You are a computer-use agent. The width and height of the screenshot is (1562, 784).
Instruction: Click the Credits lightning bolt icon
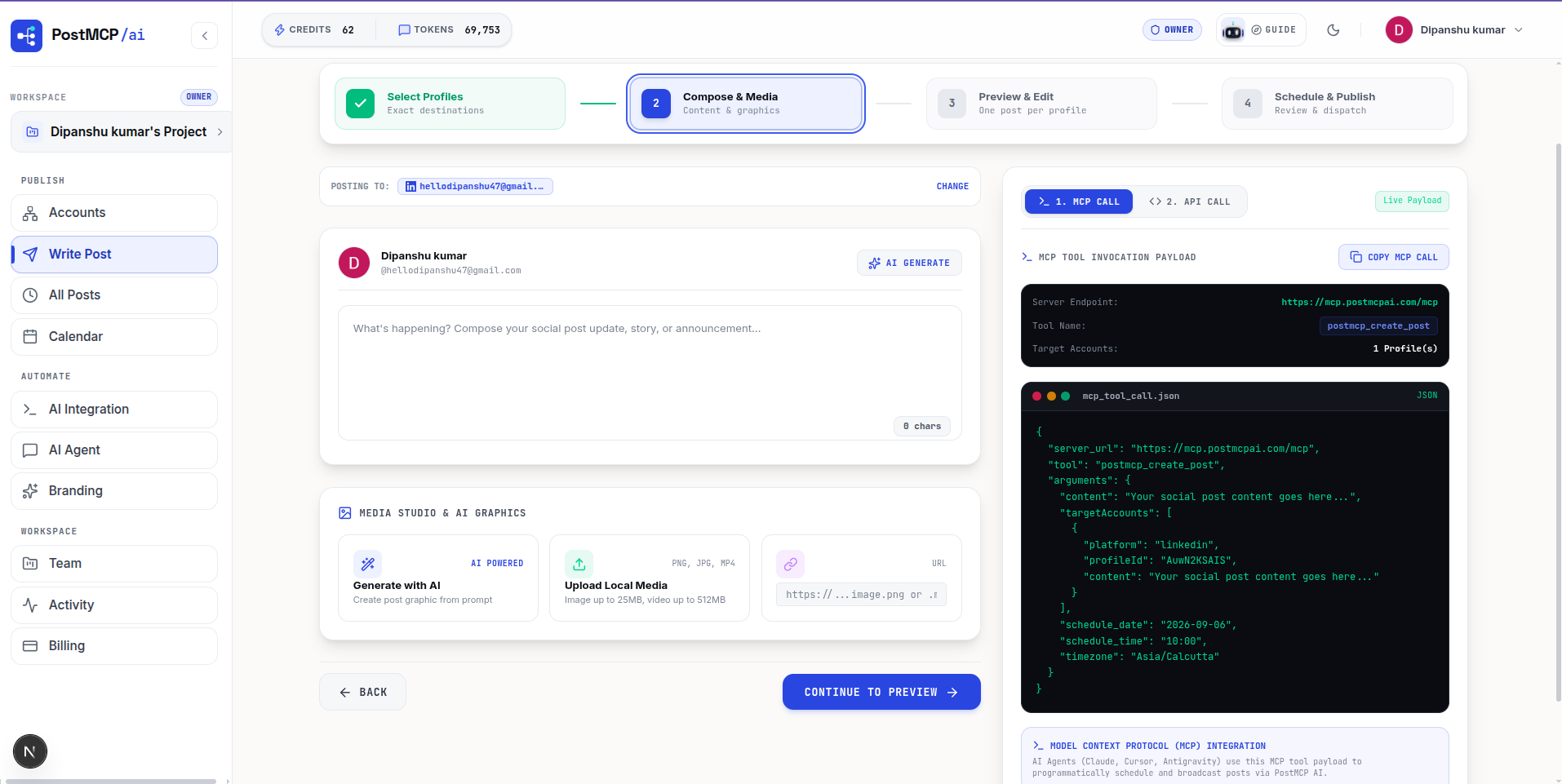(x=279, y=30)
